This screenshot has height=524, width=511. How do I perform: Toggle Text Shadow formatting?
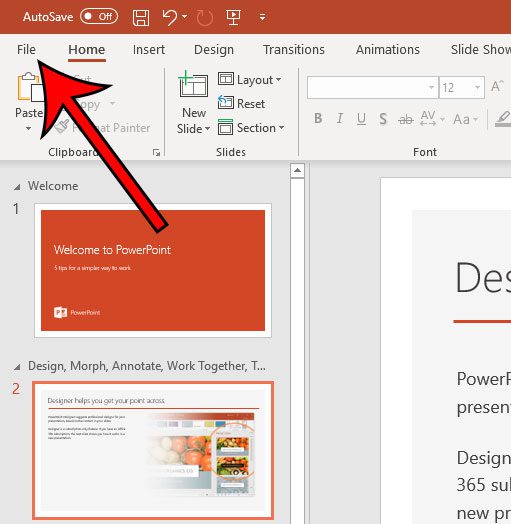pos(383,118)
